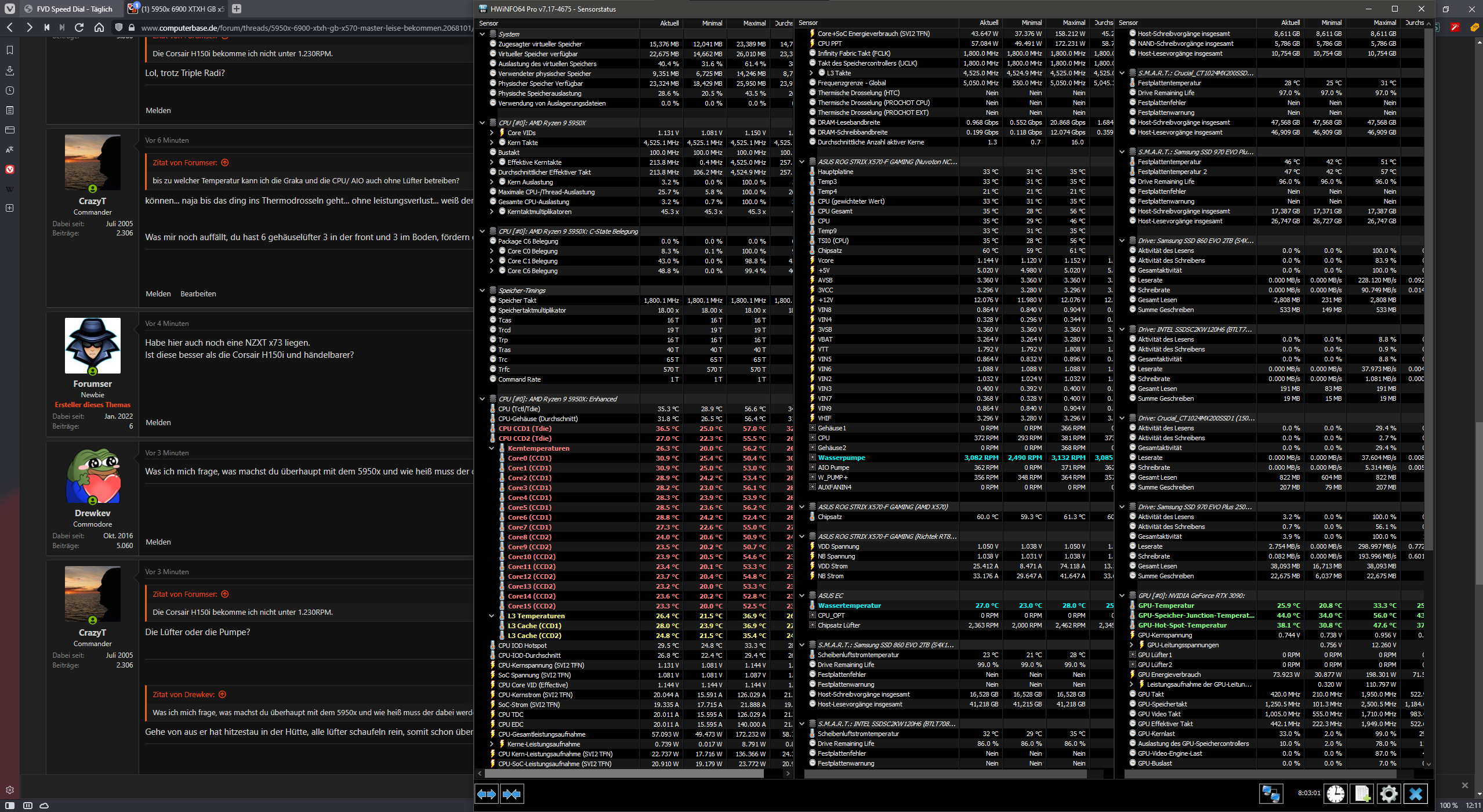Reset sensor timer with clock icon
Viewport: 1483px width, 812px height.
pyautogui.click(x=1335, y=793)
